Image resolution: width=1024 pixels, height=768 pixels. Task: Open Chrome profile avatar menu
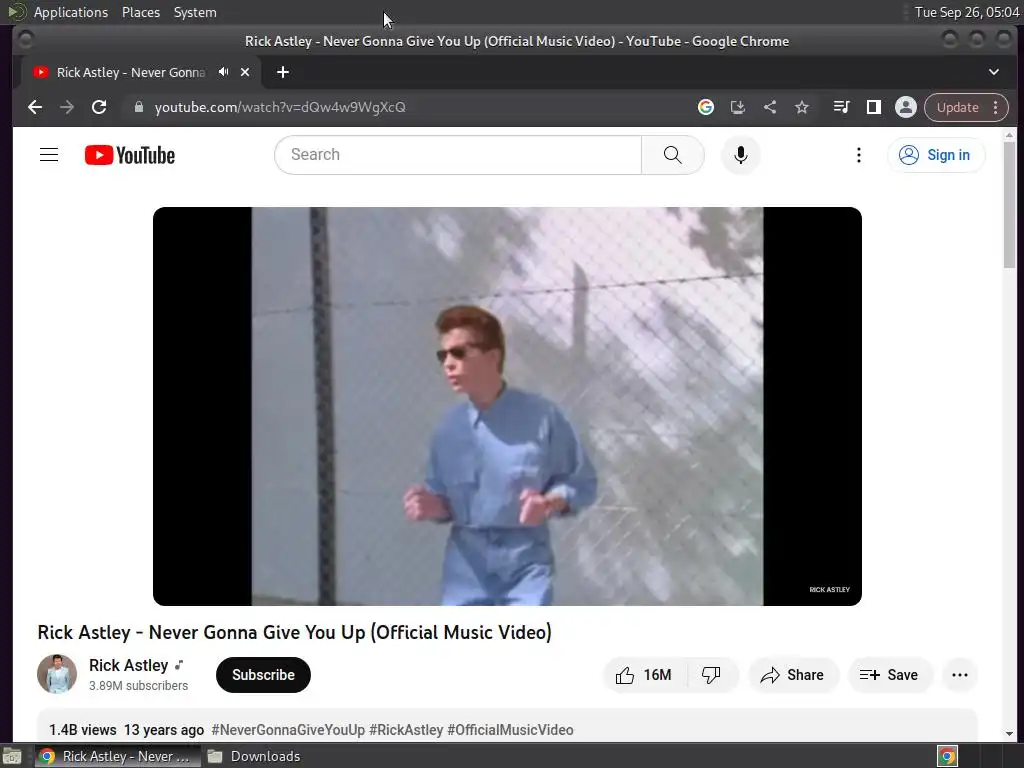pos(906,107)
